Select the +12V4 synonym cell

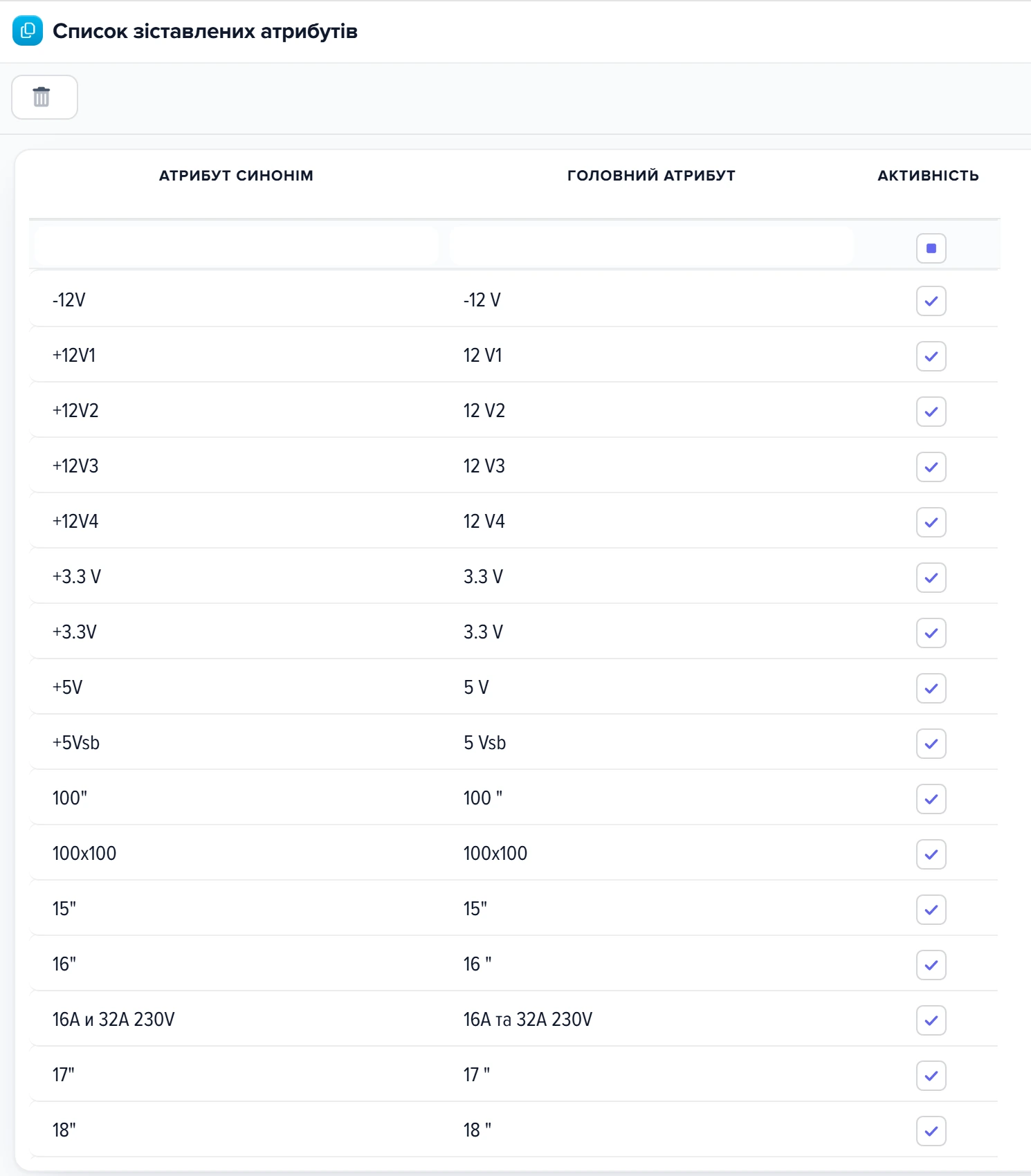[x=75, y=522]
